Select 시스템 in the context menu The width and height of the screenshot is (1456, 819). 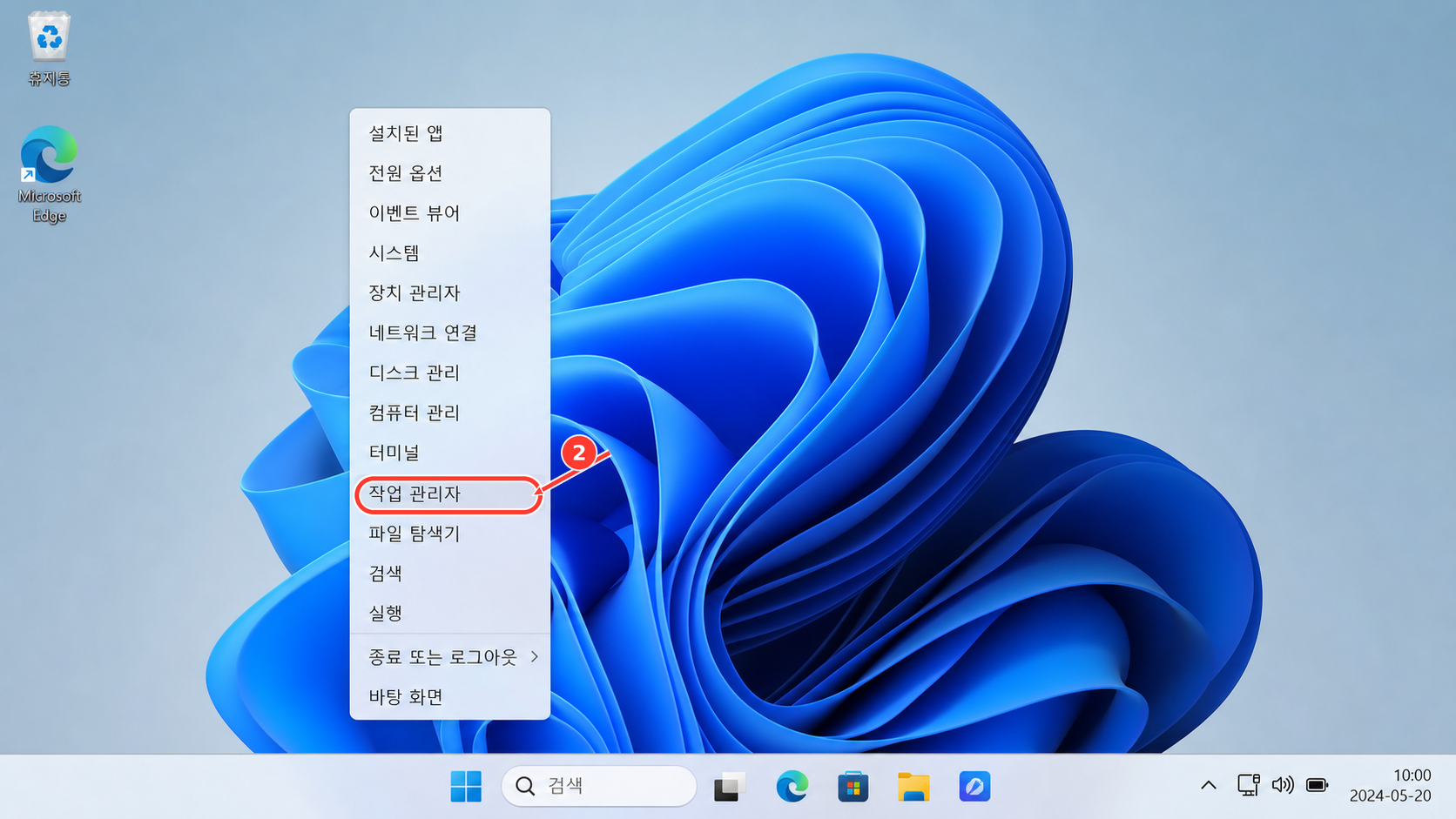(x=449, y=253)
